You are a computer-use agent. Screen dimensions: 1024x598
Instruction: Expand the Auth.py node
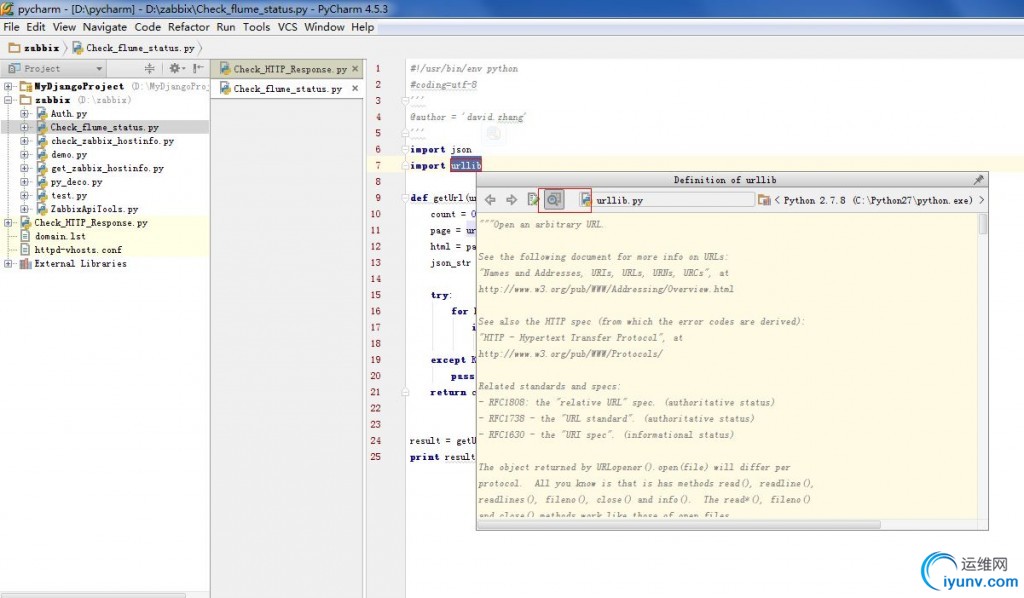tap(24, 114)
